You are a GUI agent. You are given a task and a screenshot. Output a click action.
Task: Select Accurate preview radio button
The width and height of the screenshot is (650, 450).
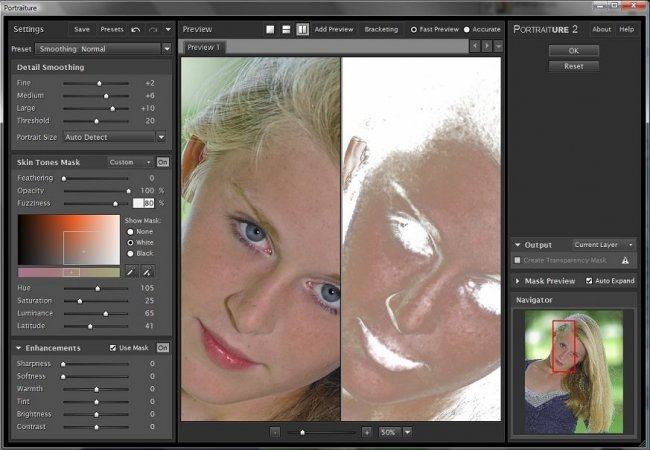[x=467, y=29]
